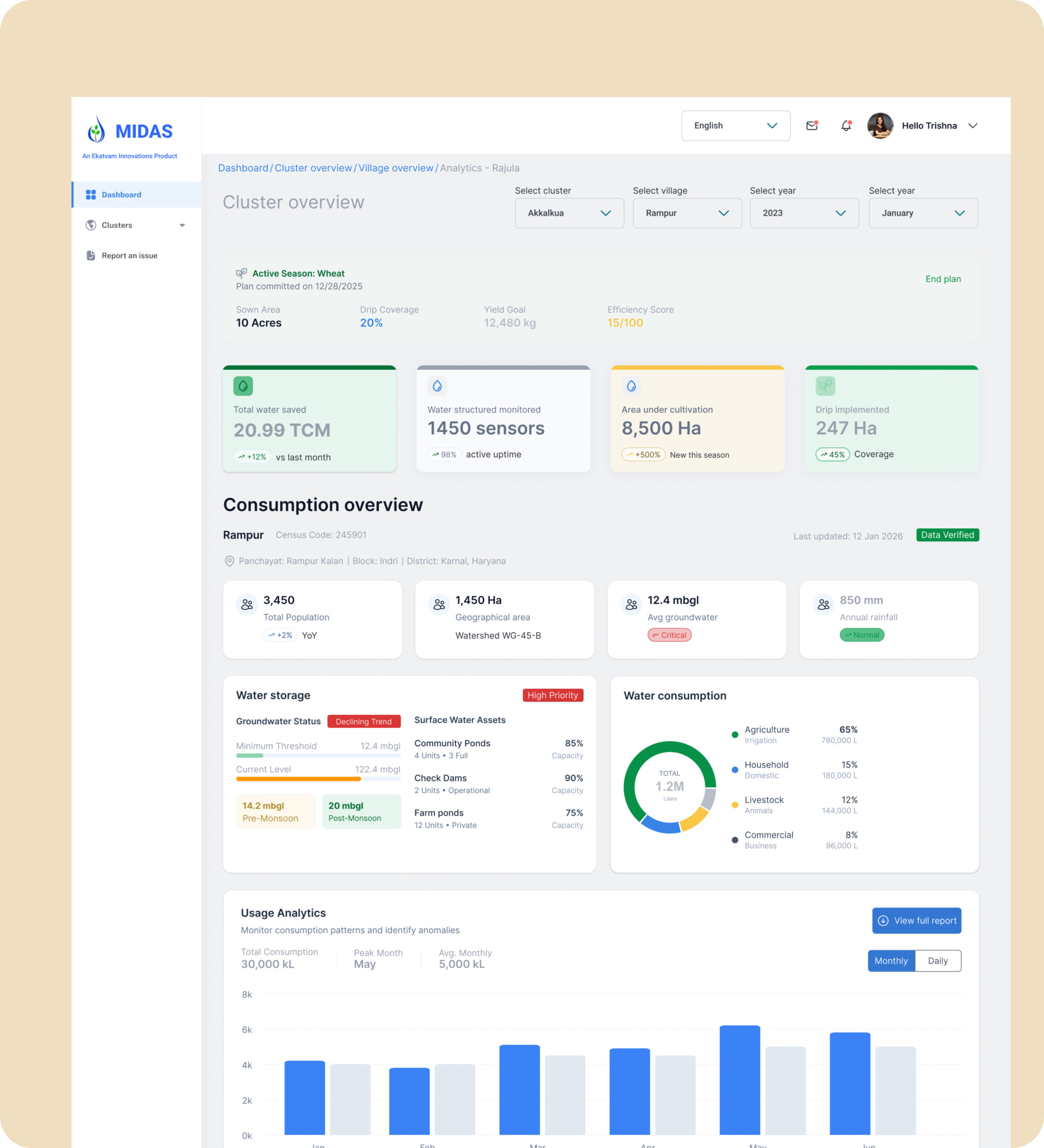Click the plant icon on Drip implemented card
Image resolution: width=1044 pixels, height=1148 pixels.
tap(825, 386)
